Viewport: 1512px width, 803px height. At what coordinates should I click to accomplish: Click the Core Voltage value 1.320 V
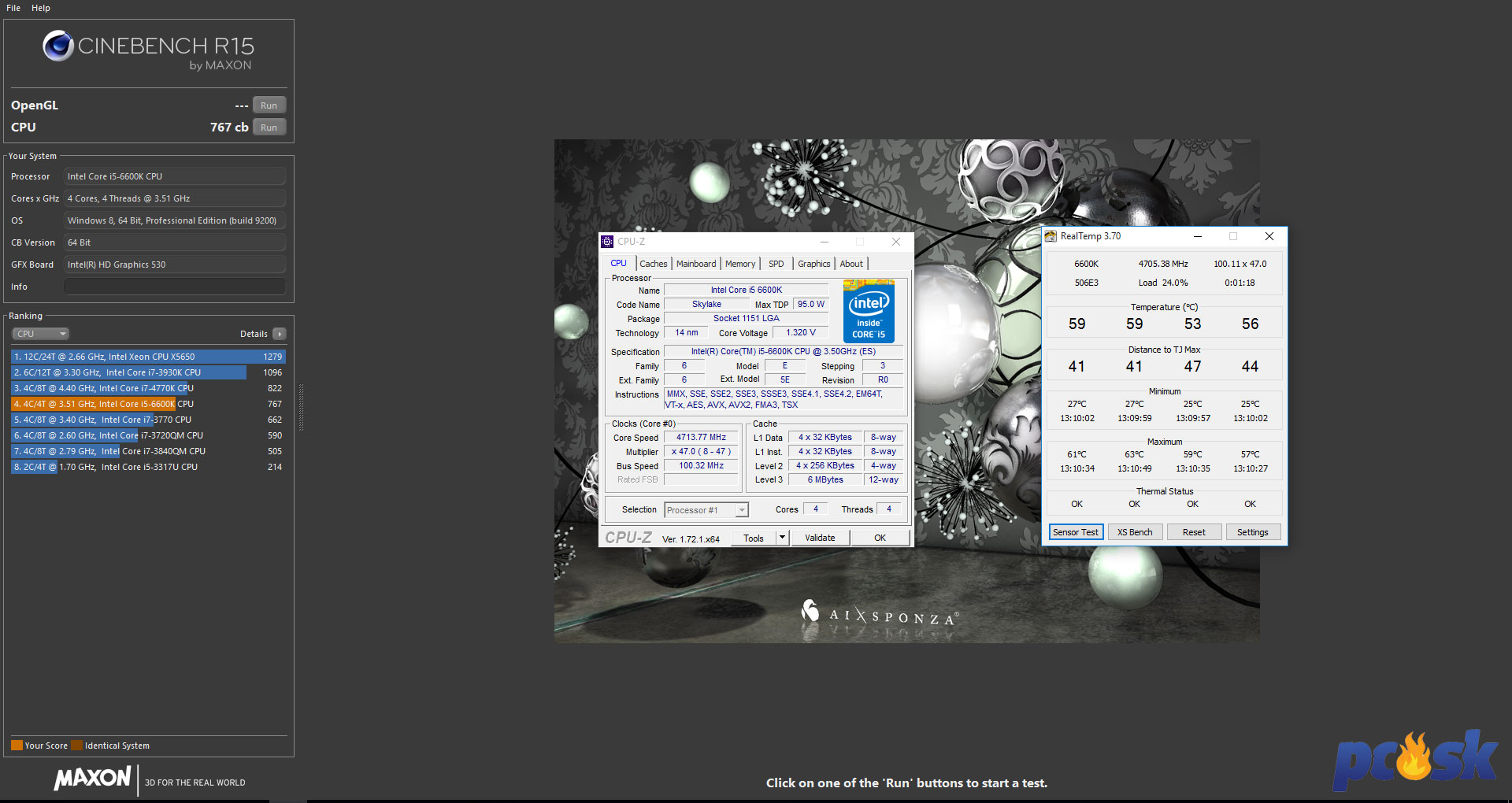(801, 333)
